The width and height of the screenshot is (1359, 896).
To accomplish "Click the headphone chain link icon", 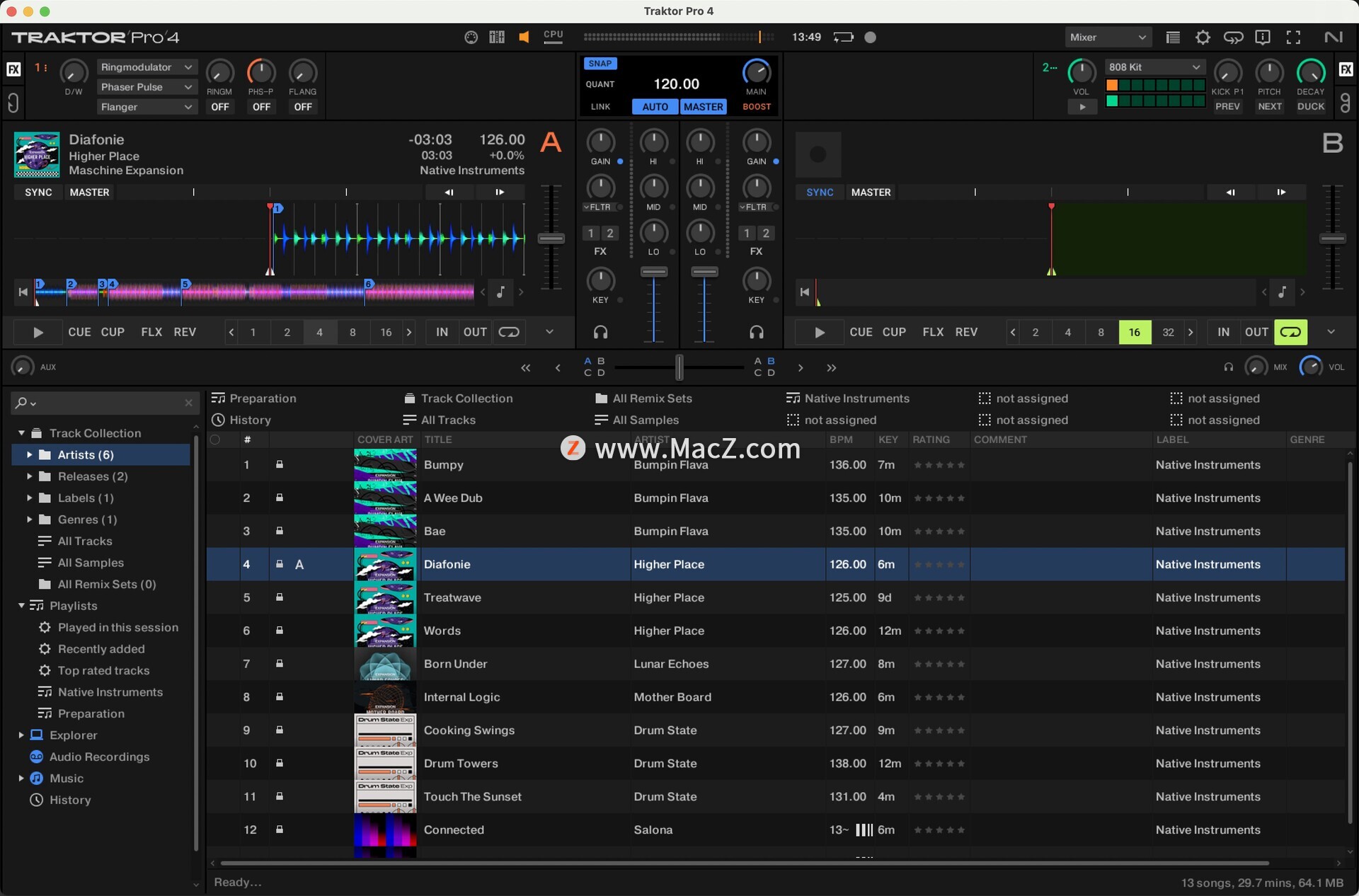I will point(1234,38).
